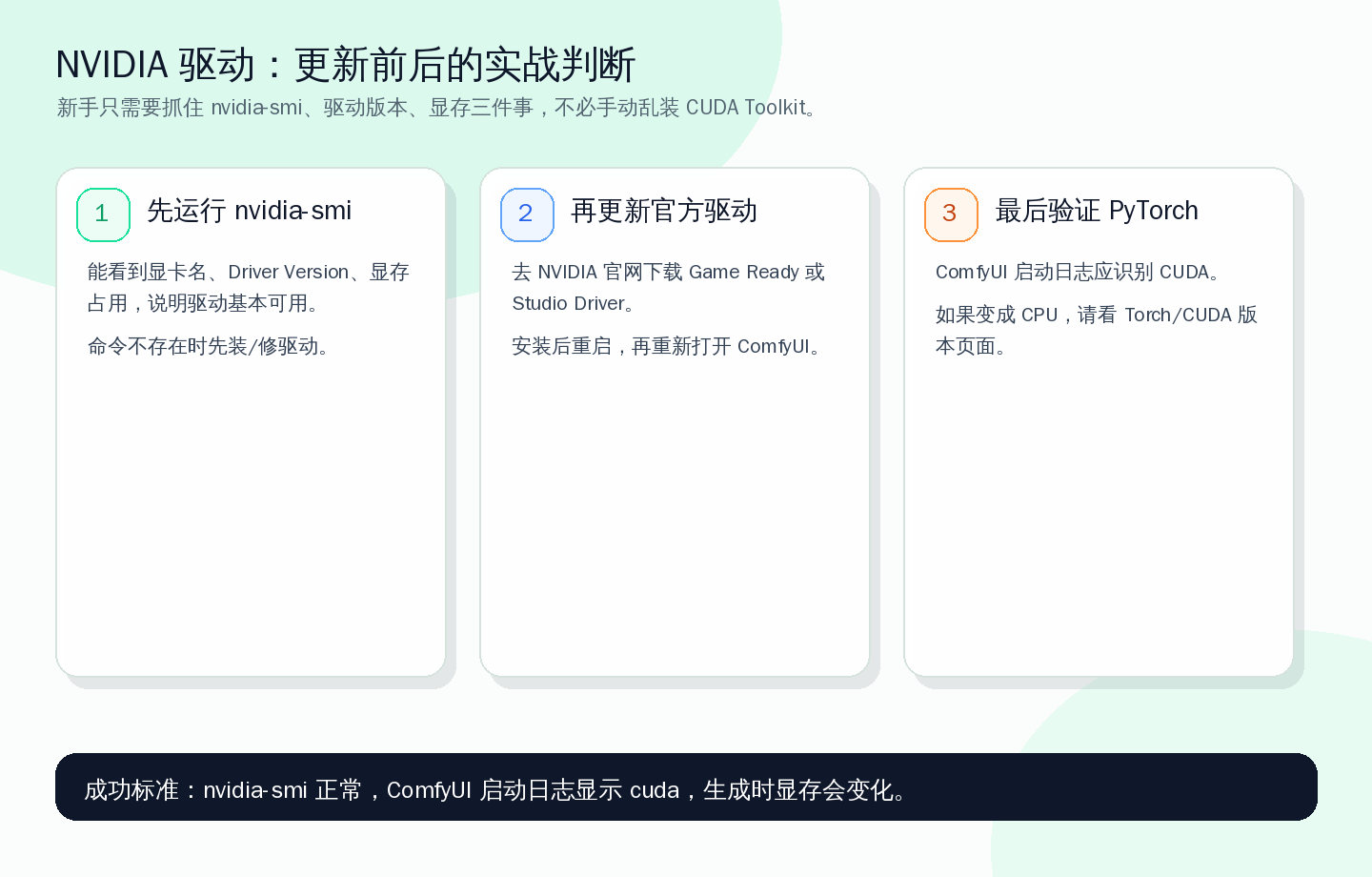
Task: Click the card heading '最后验证 PyTorch'
Action: click(x=1097, y=211)
